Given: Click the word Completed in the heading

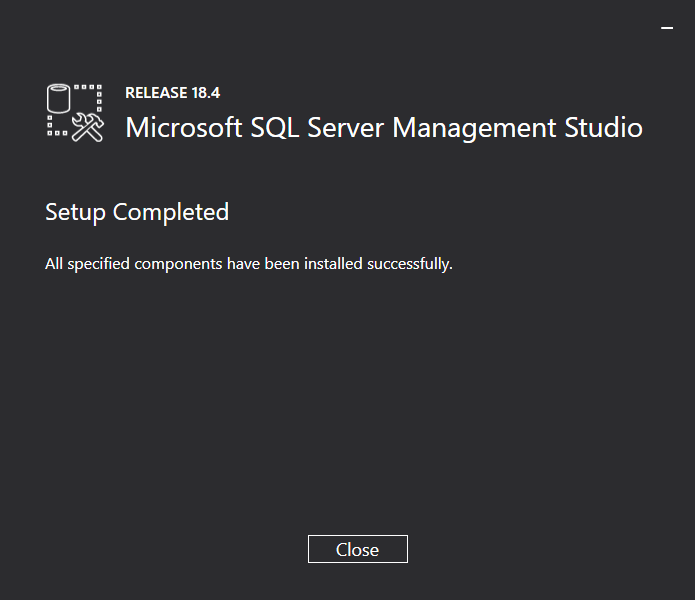Looking at the screenshot, I should 171,212.
